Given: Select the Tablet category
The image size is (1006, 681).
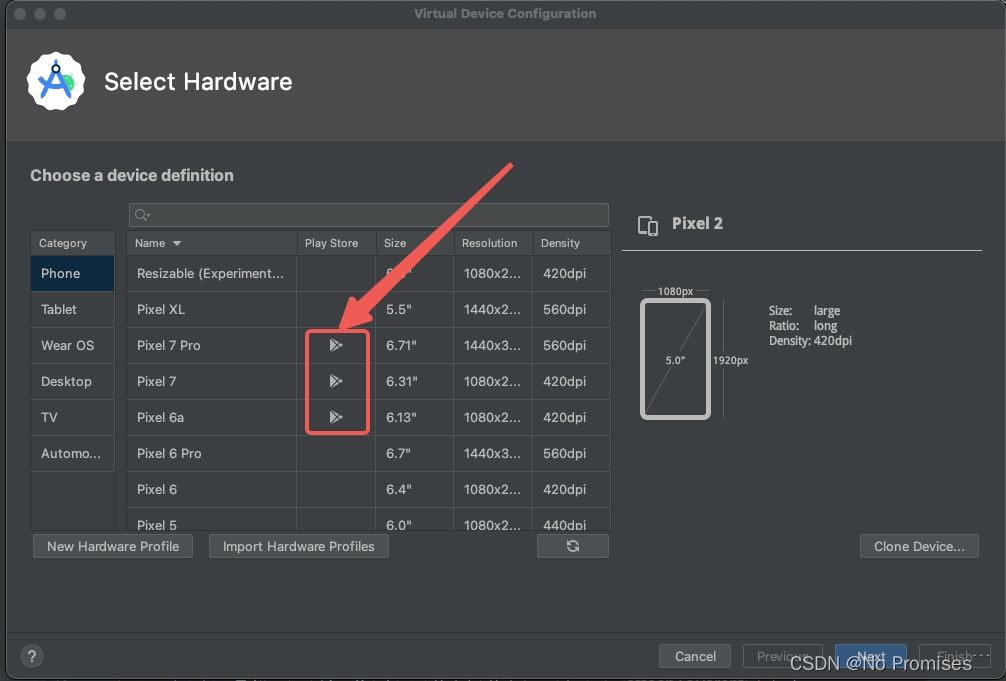Looking at the screenshot, I should 72,309.
